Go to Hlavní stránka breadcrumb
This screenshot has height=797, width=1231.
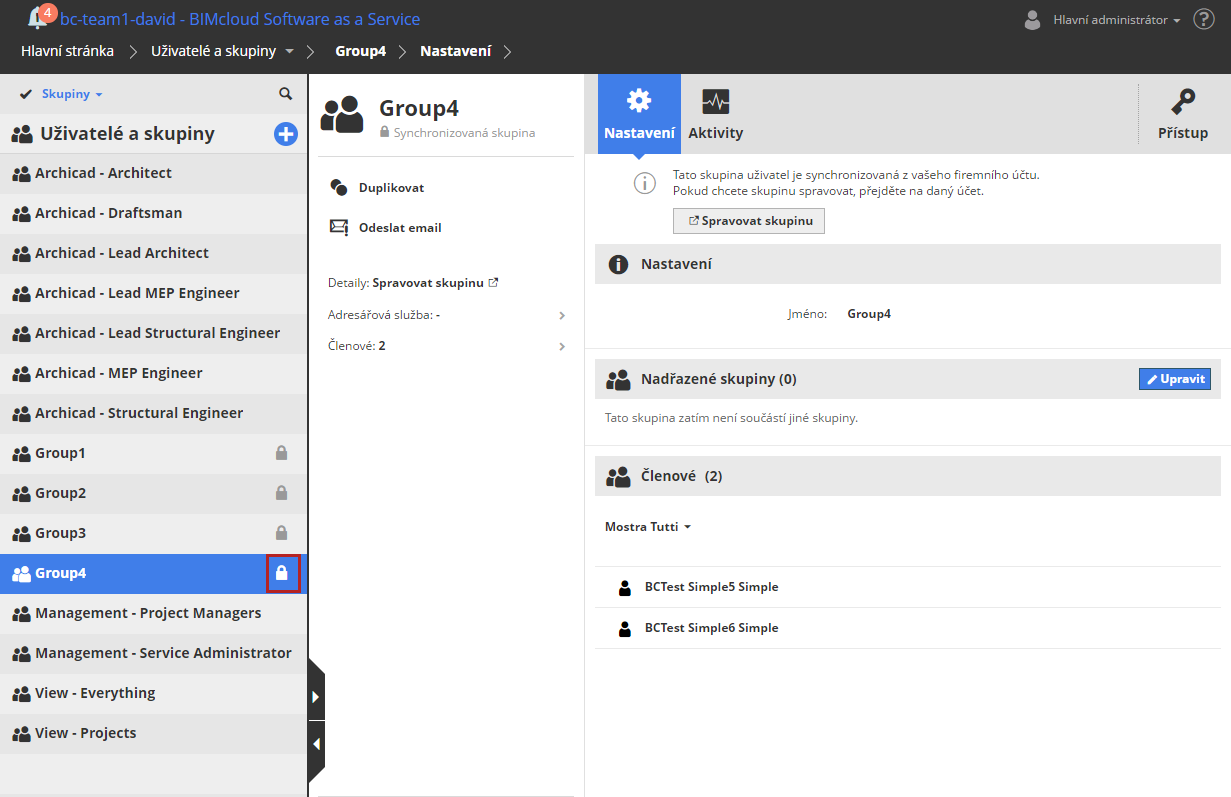(67, 51)
